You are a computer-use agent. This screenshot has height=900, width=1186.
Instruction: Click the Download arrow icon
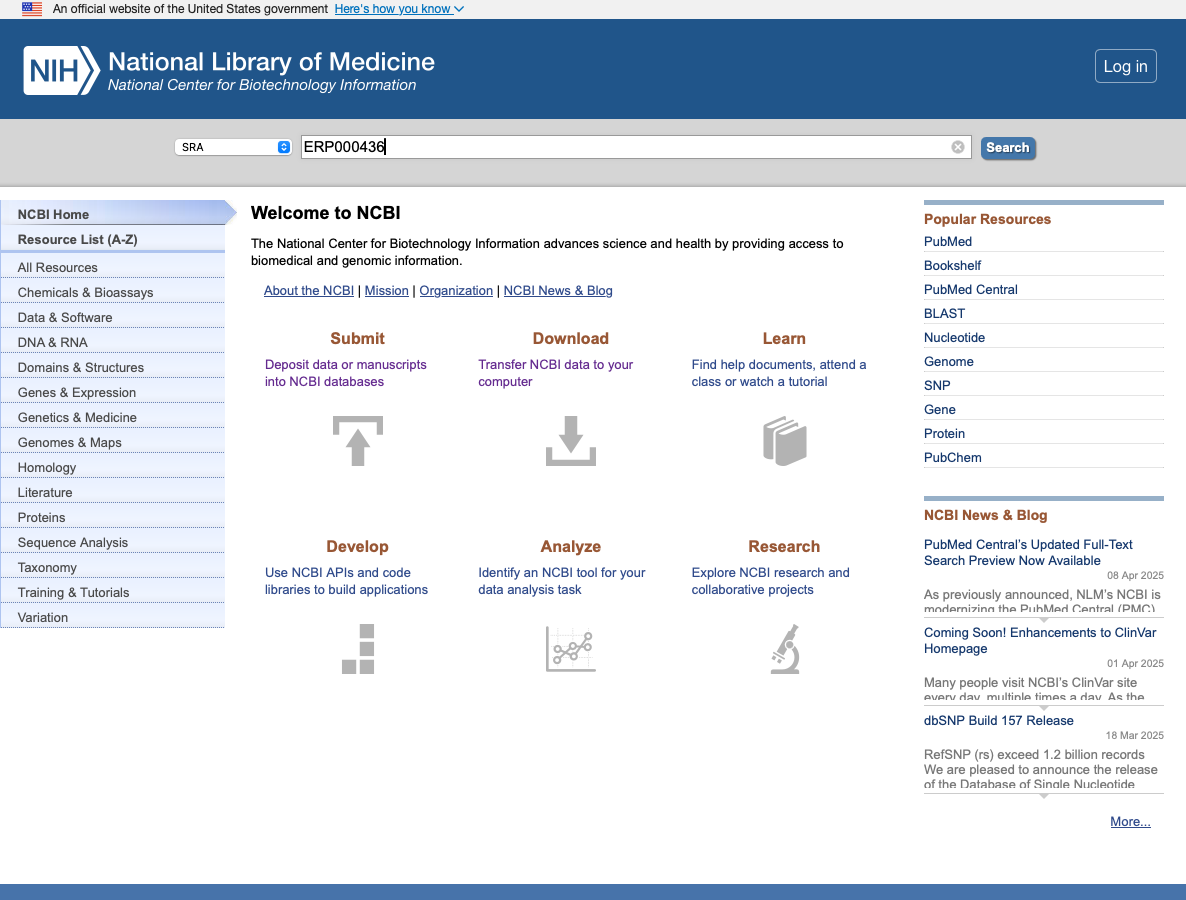click(x=570, y=441)
